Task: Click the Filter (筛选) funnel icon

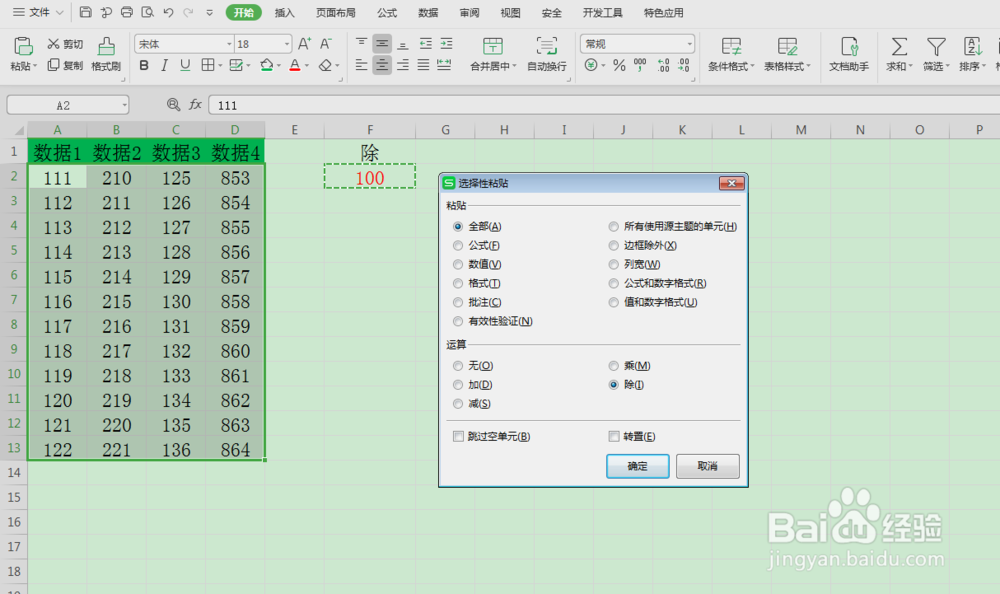Action: (936, 46)
